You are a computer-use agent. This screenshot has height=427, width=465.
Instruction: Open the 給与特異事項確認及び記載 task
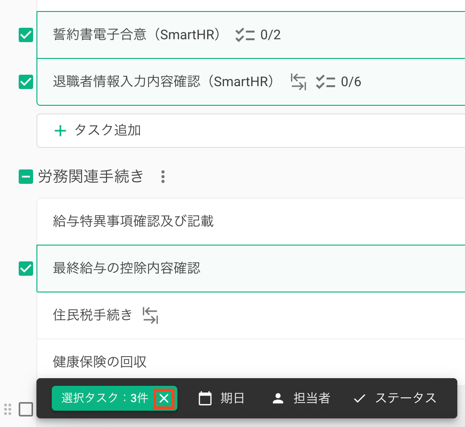[251, 222]
